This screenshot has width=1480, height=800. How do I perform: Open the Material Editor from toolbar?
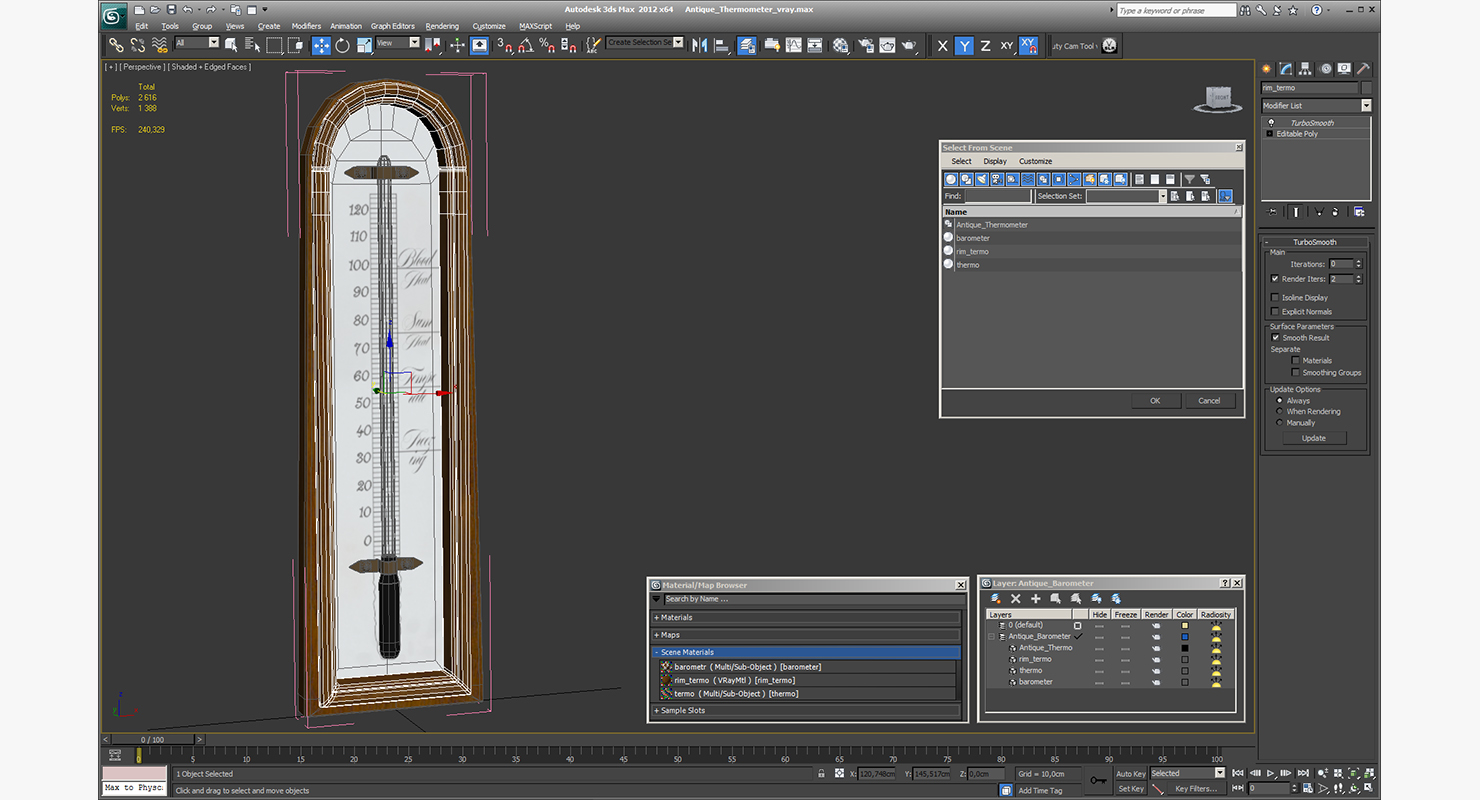(x=841, y=45)
